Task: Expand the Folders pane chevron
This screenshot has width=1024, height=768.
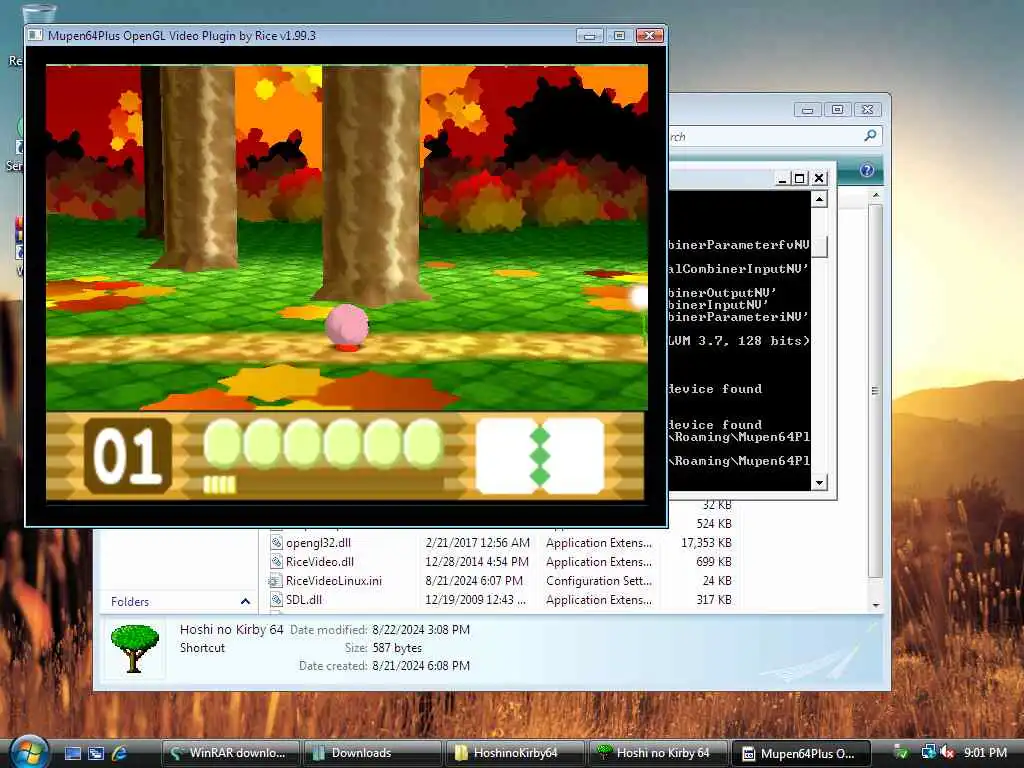Action: point(245,601)
